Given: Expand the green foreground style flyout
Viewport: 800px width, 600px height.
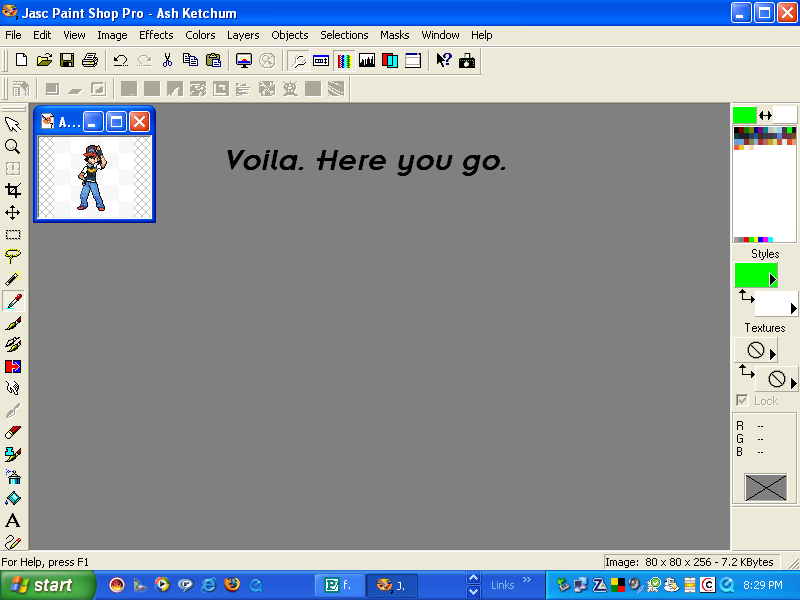Looking at the screenshot, I should point(773,280).
